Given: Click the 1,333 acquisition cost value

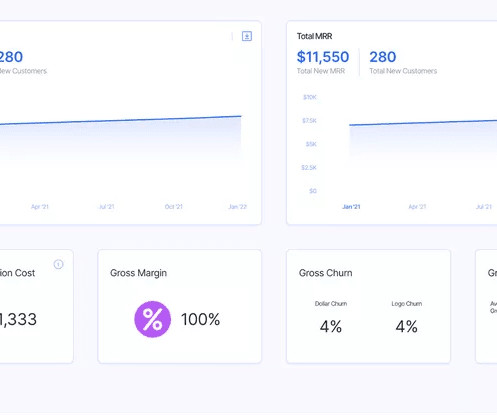Looking at the screenshot, I should 18,319.
